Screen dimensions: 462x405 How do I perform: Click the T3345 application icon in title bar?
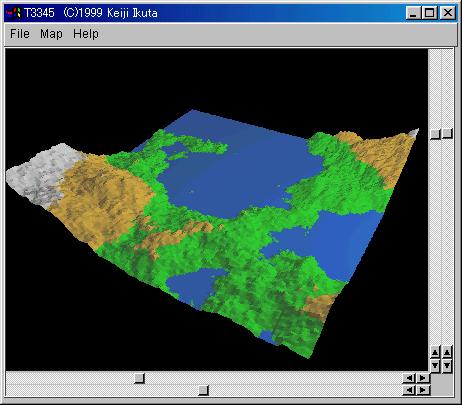(13, 13)
